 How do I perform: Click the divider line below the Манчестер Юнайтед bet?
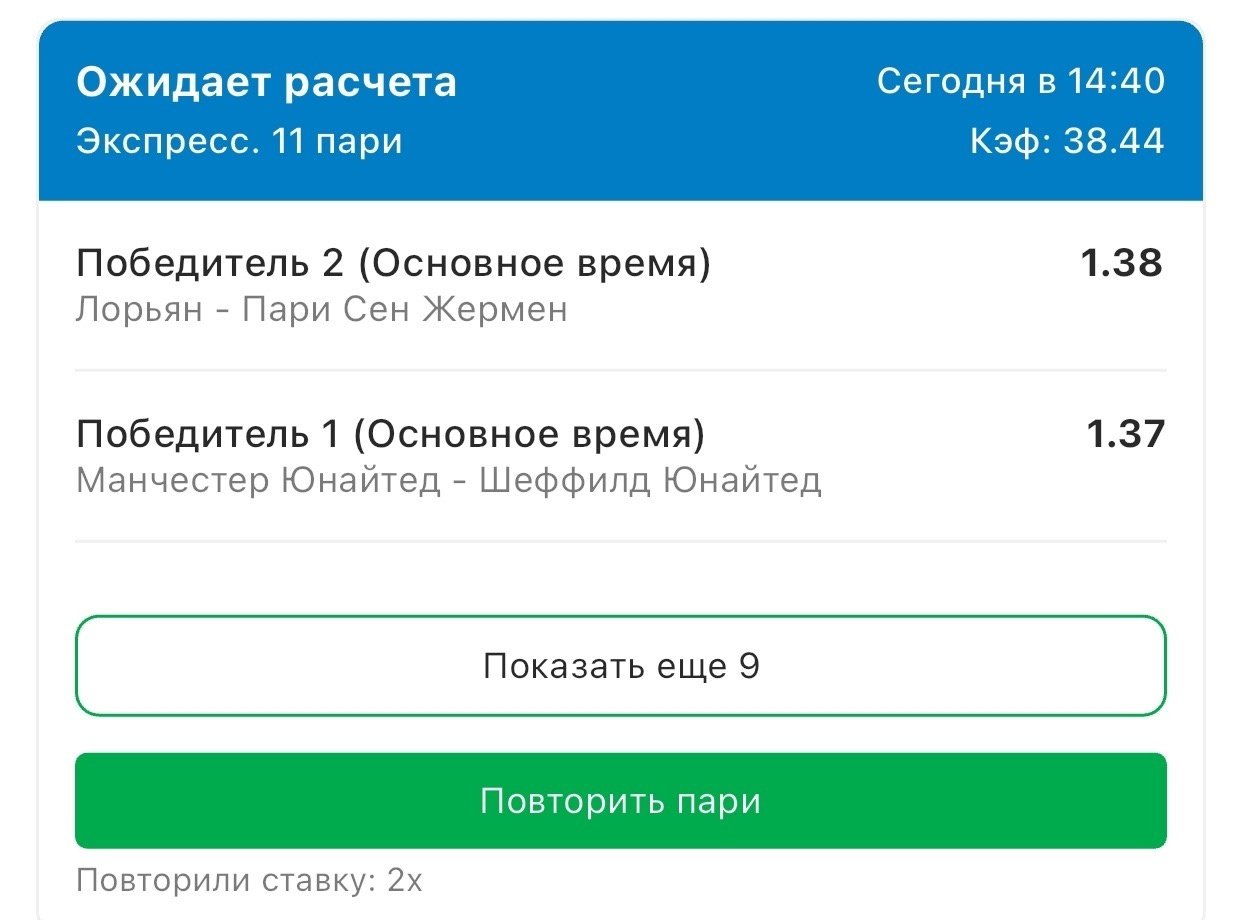pyautogui.click(x=620, y=542)
